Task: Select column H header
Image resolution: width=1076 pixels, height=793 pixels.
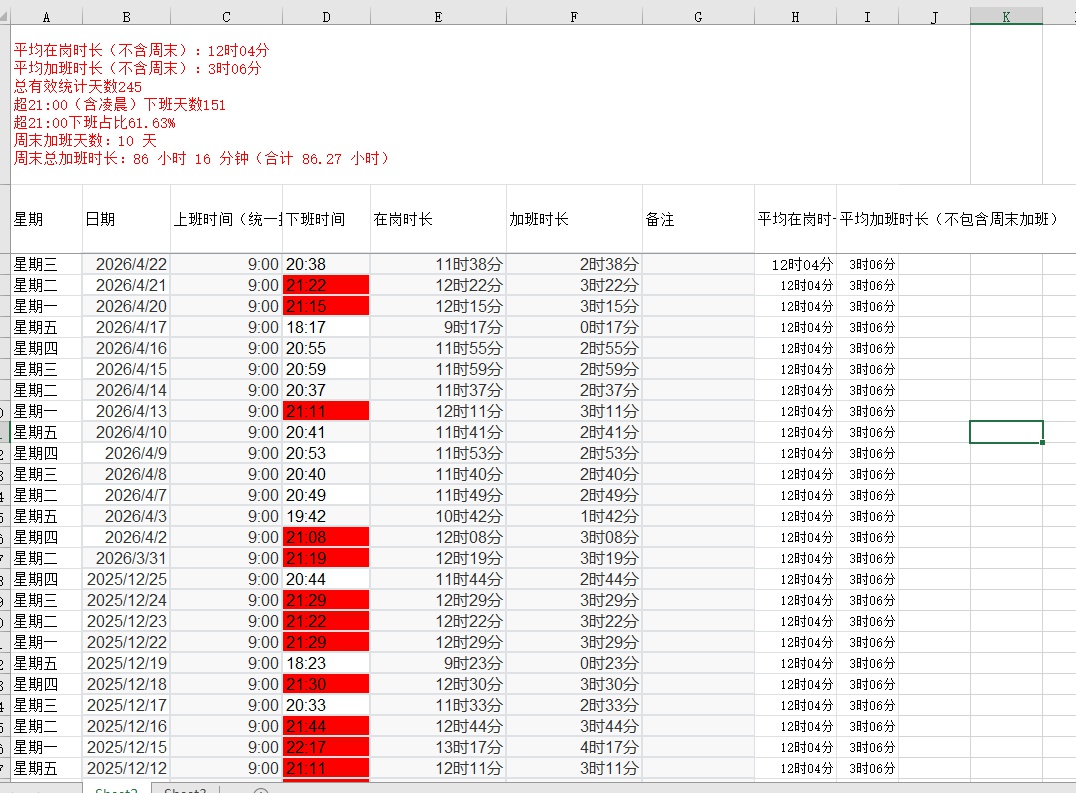Action: (795, 17)
